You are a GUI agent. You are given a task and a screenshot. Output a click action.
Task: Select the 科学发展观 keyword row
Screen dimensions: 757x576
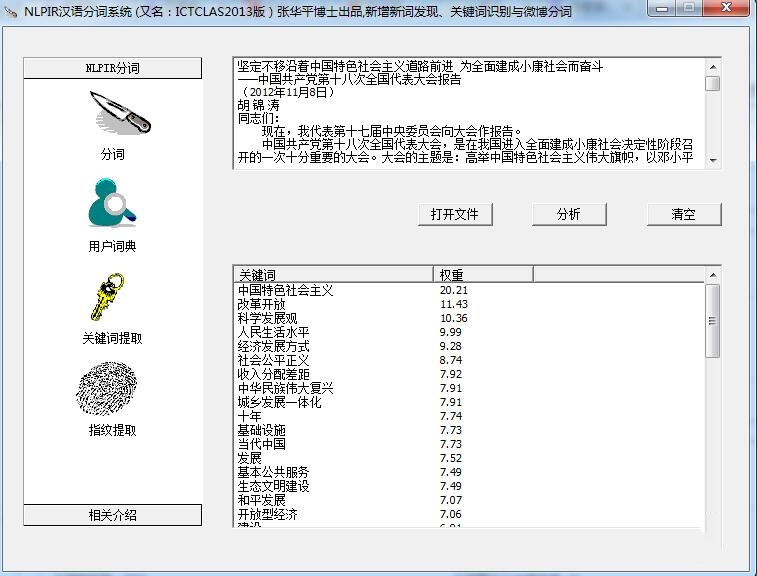point(468,318)
